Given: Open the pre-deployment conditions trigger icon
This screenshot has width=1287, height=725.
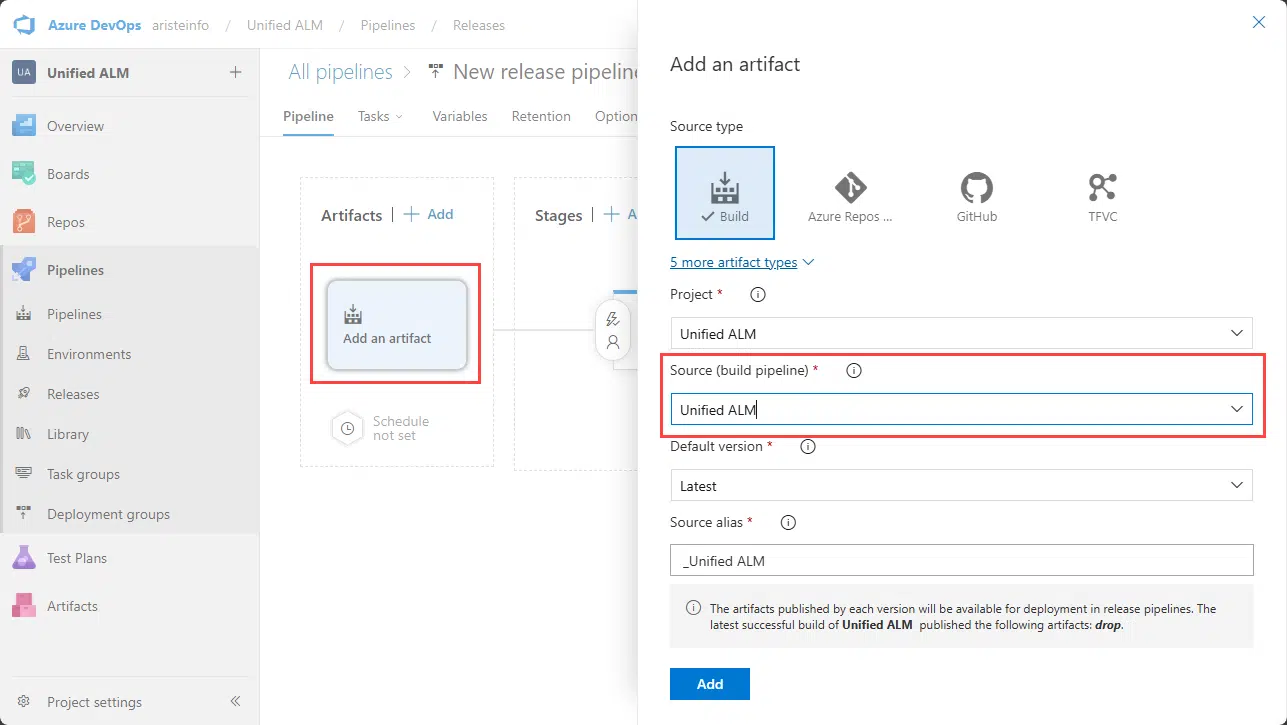Looking at the screenshot, I should (613, 320).
